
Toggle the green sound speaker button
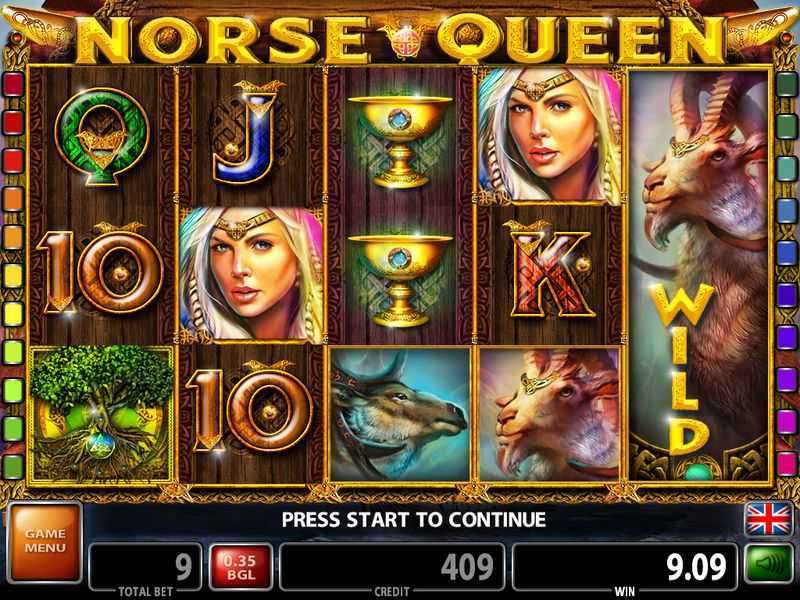click(768, 564)
